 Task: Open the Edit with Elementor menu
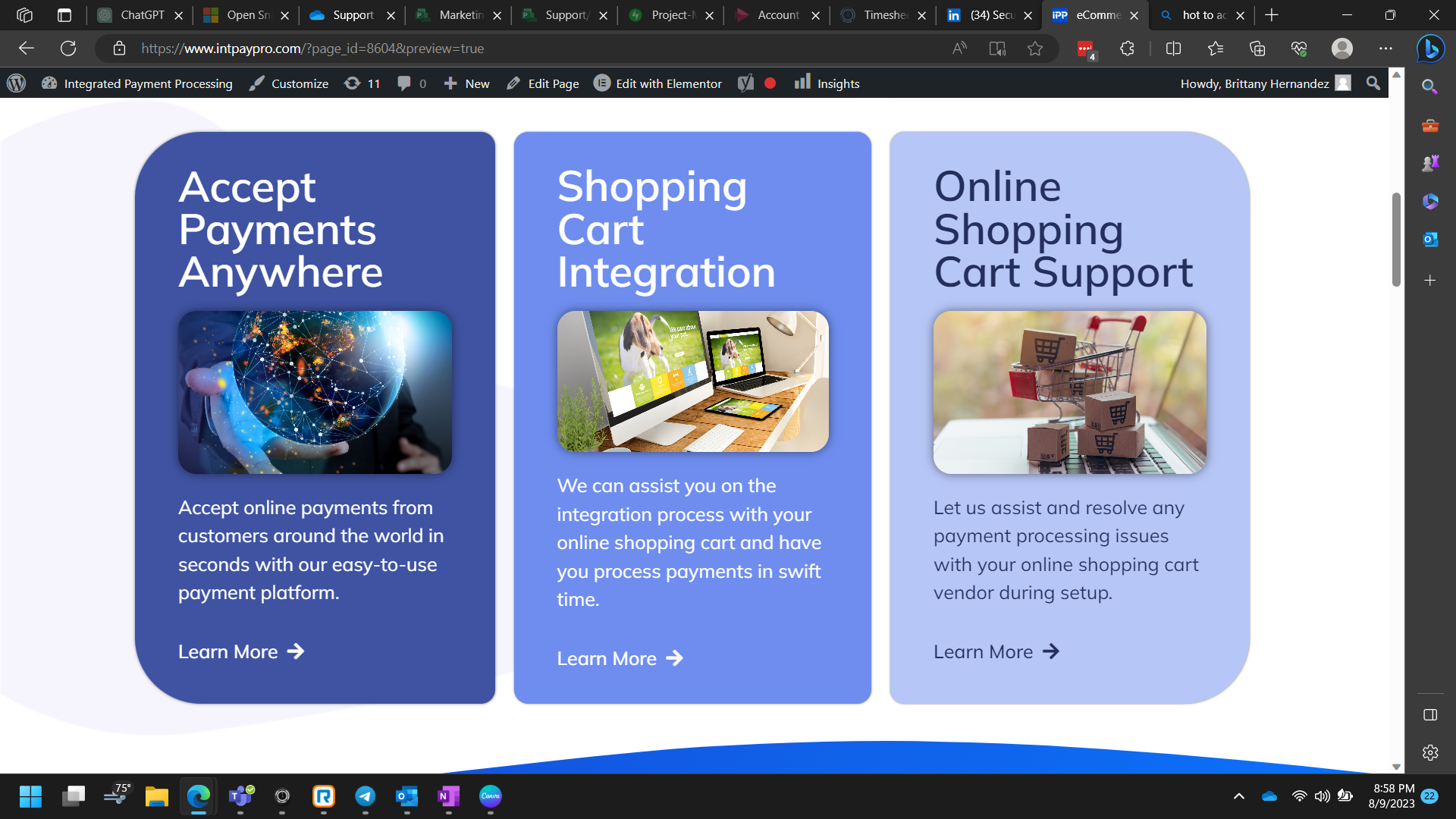(657, 83)
